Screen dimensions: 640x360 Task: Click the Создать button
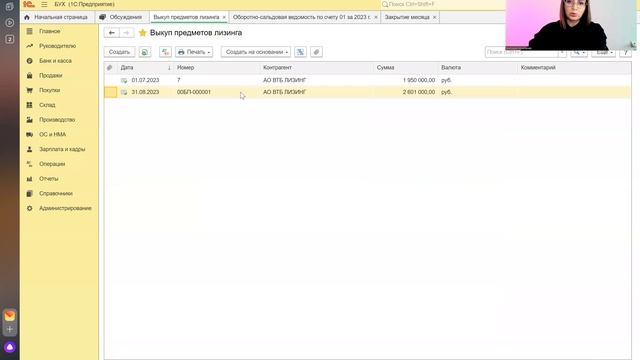(119, 52)
